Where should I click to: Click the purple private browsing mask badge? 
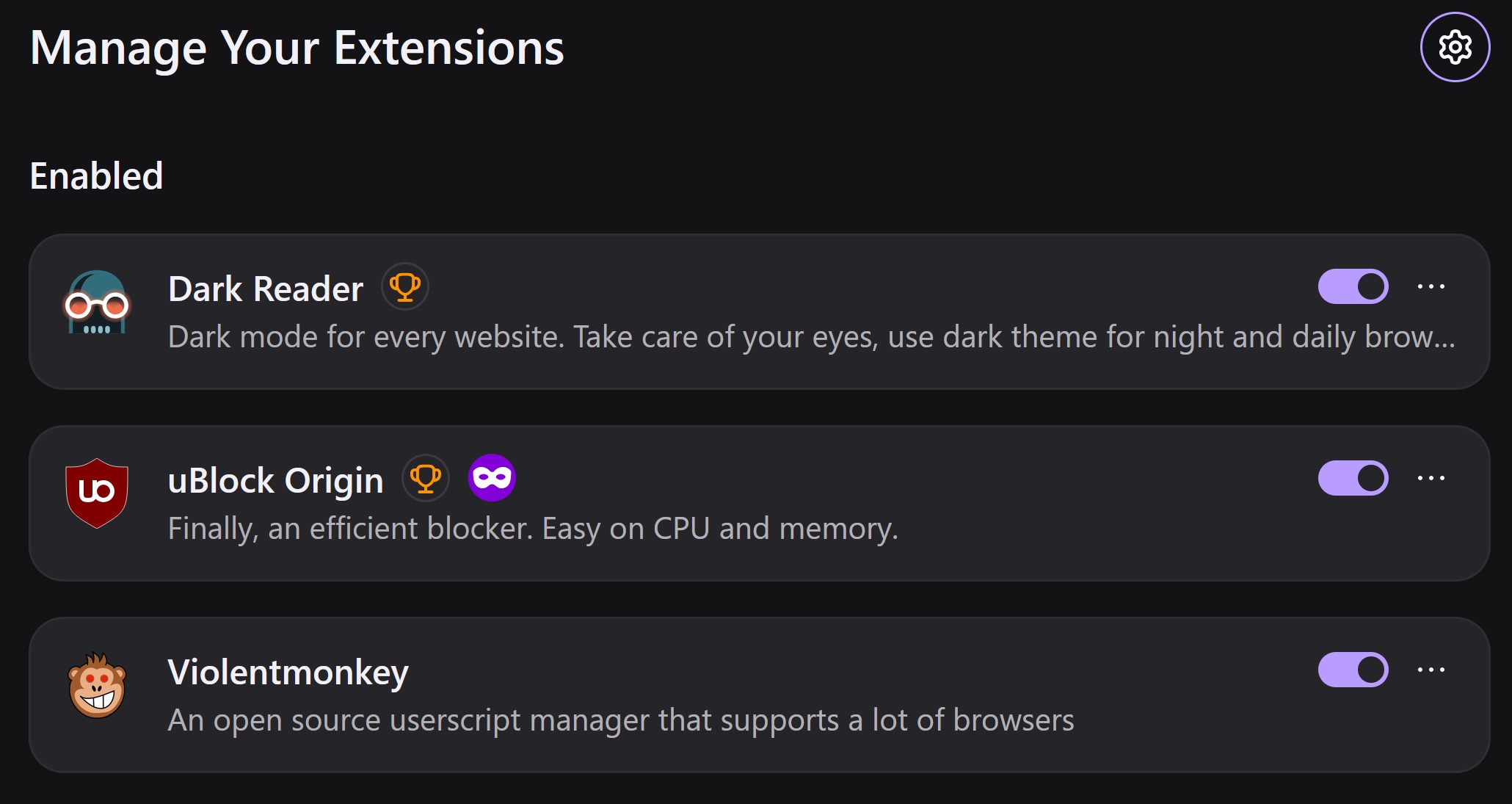pyautogui.click(x=492, y=478)
